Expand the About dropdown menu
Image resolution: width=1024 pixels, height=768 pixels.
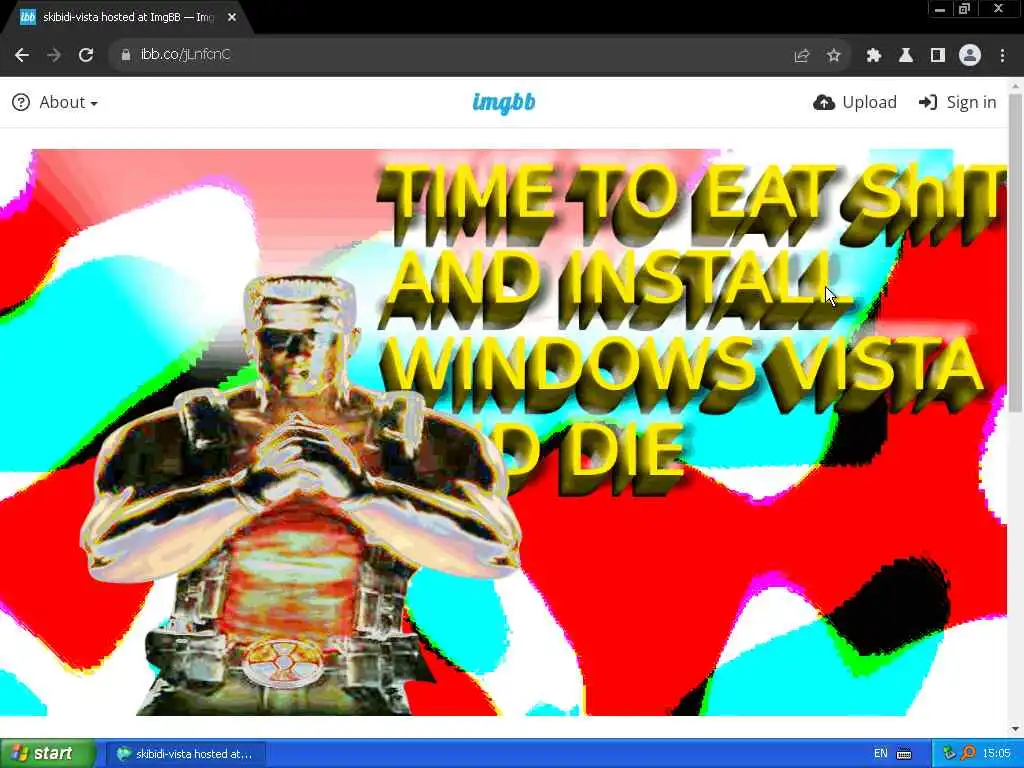(x=69, y=103)
